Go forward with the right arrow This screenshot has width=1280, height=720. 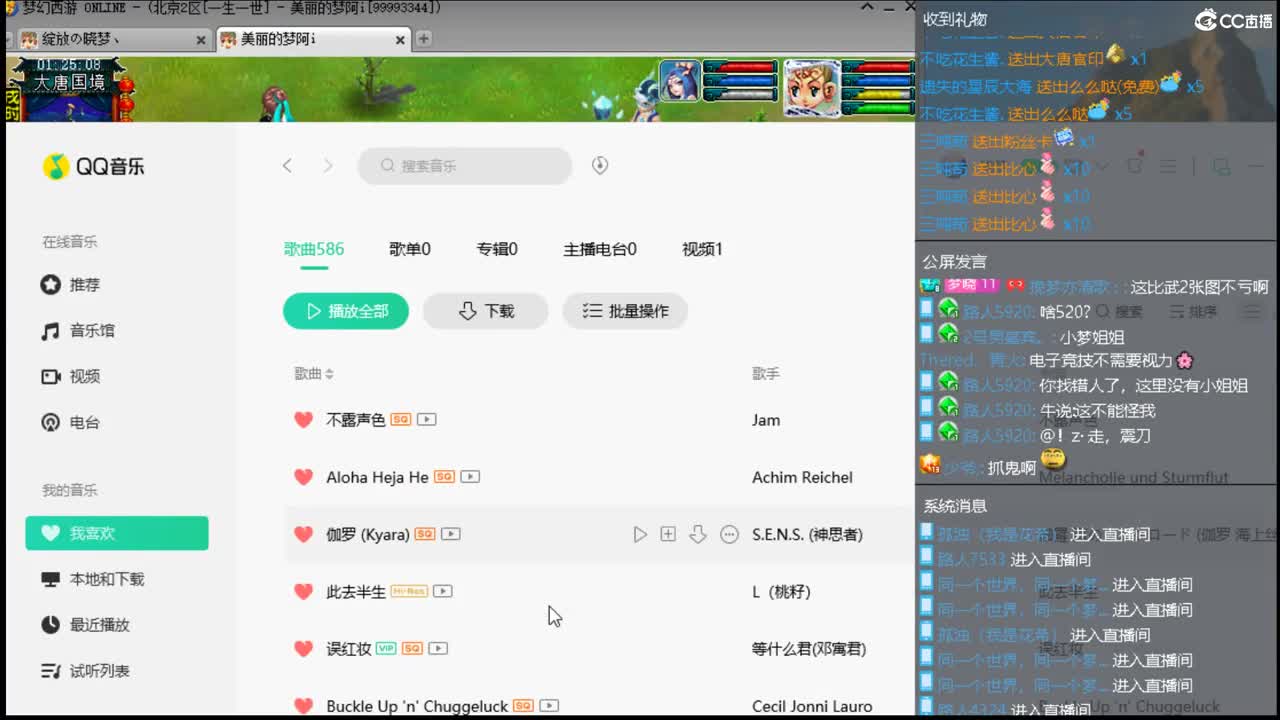click(328, 166)
